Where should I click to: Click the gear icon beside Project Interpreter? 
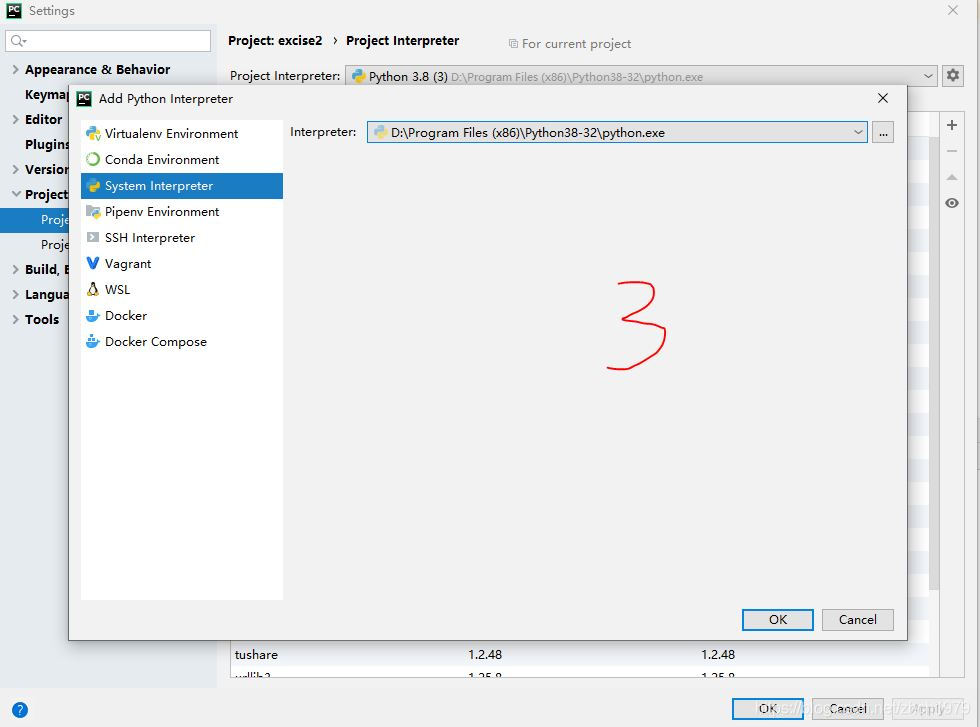tap(952, 76)
